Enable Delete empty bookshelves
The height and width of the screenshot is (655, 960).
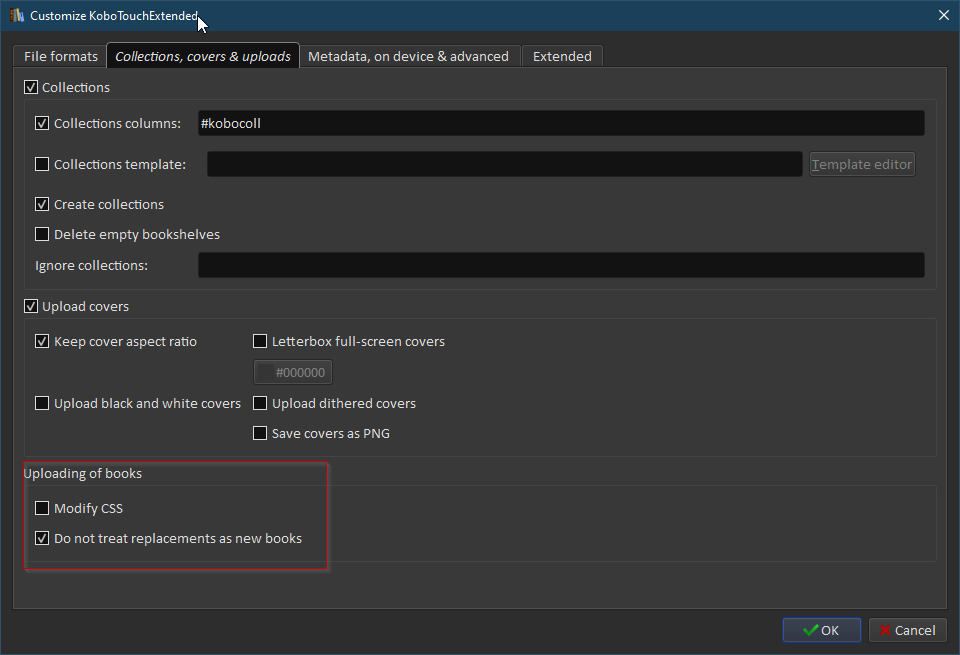[x=42, y=234]
